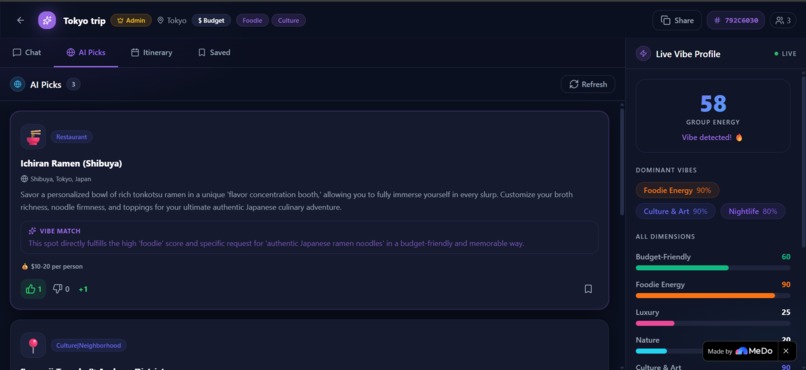Click the DOMINANT VIBES heading
This screenshot has height=370, width=806.
666,170
